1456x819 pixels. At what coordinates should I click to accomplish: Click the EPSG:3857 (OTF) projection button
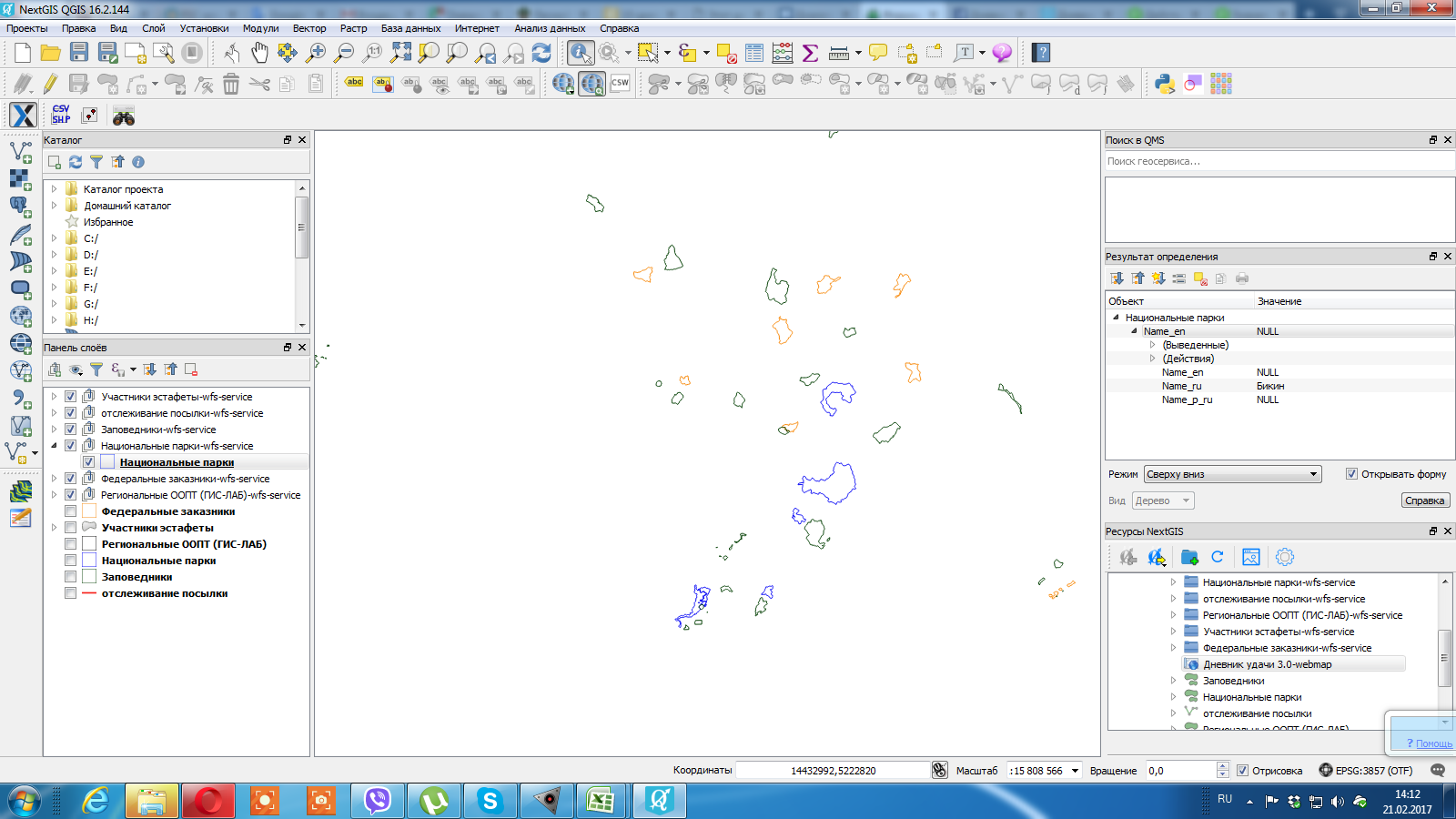[1365, 771]
